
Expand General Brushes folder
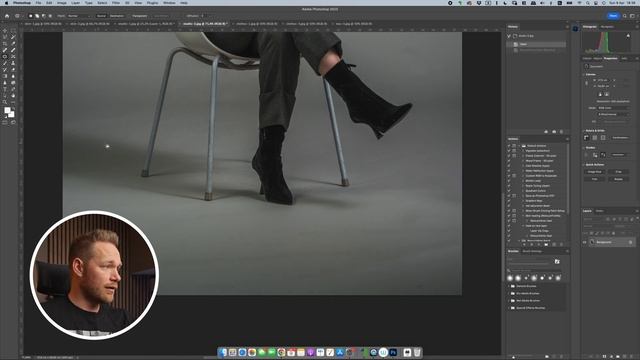(509, 286)
